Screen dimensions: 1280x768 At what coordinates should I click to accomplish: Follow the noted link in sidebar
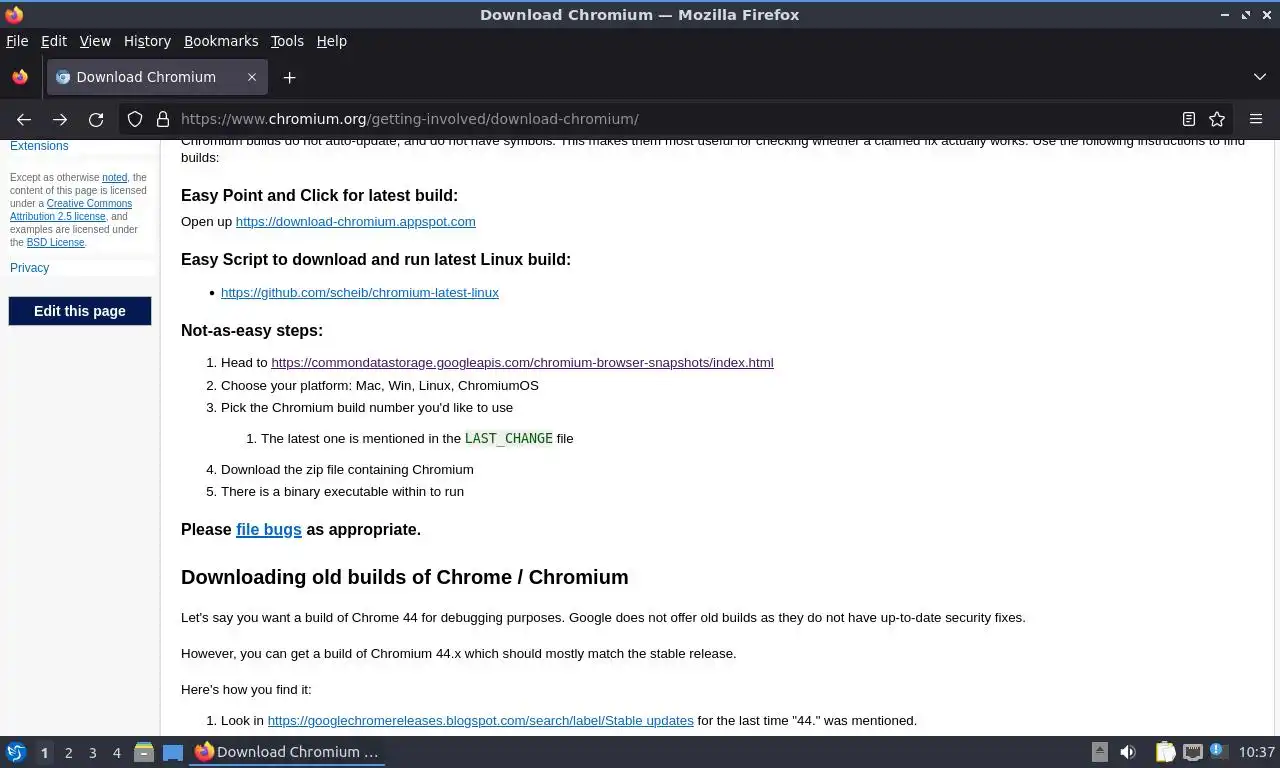pyautogui.click(x=115, y=177)
